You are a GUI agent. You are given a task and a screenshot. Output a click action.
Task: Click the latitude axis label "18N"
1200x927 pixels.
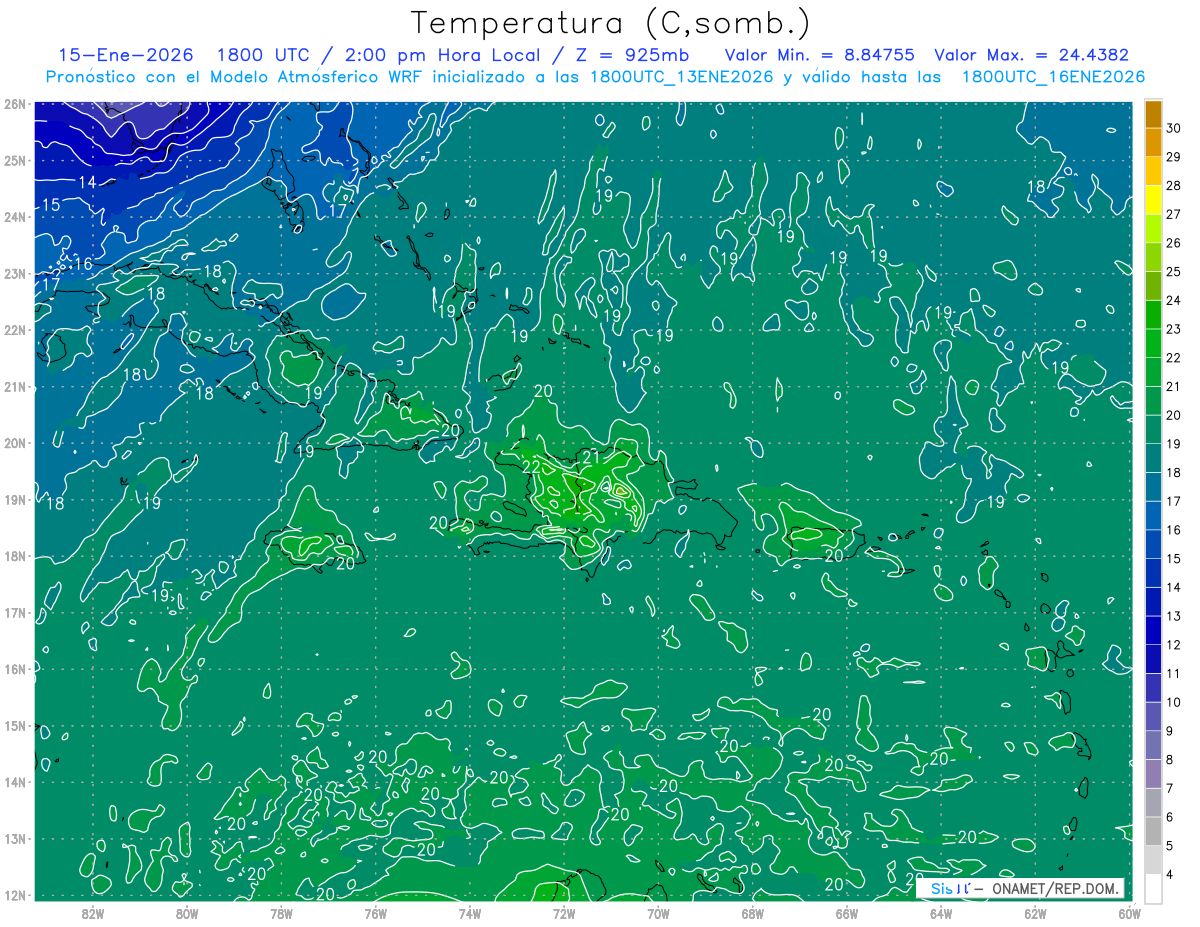pyautogui.click(x=14, y=557)
